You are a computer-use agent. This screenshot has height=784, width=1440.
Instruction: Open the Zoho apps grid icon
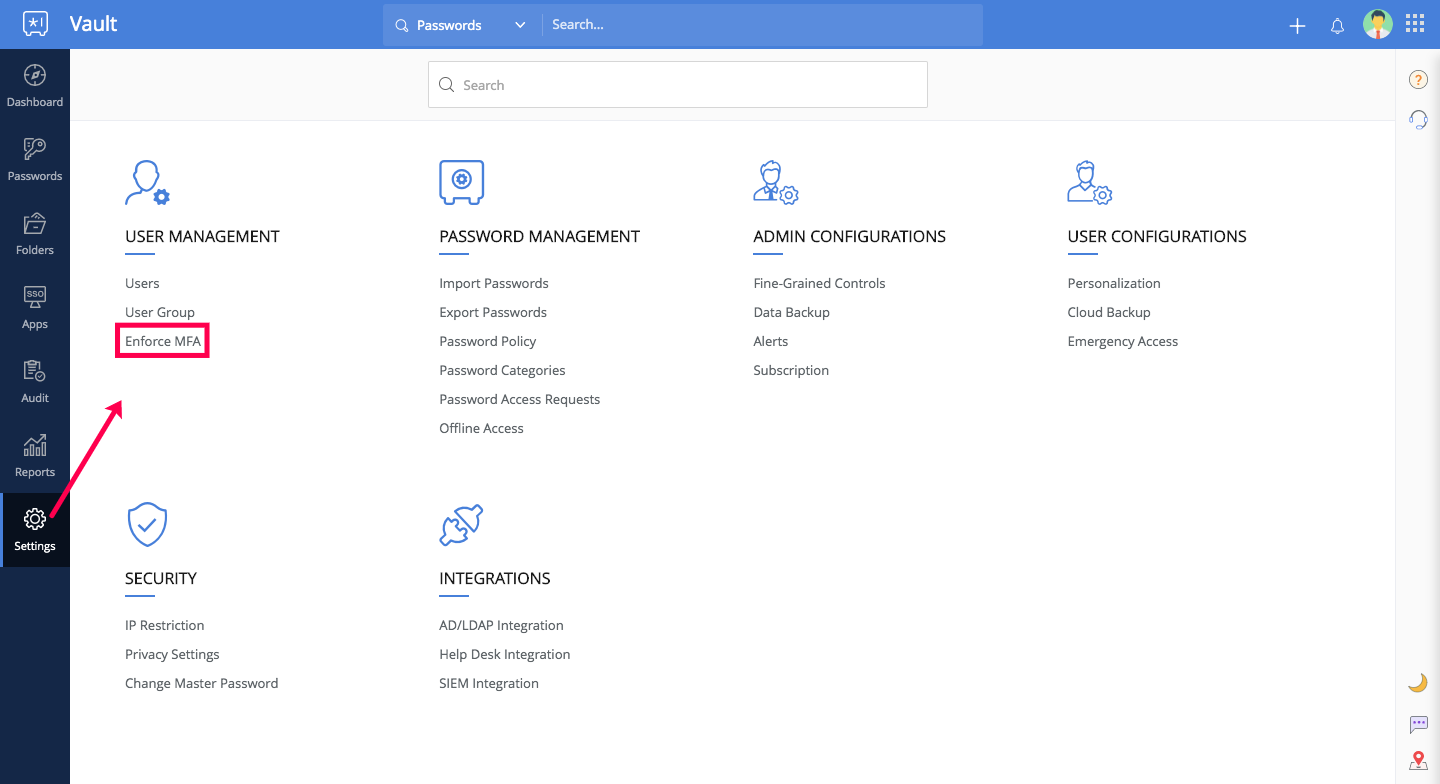1415,23
